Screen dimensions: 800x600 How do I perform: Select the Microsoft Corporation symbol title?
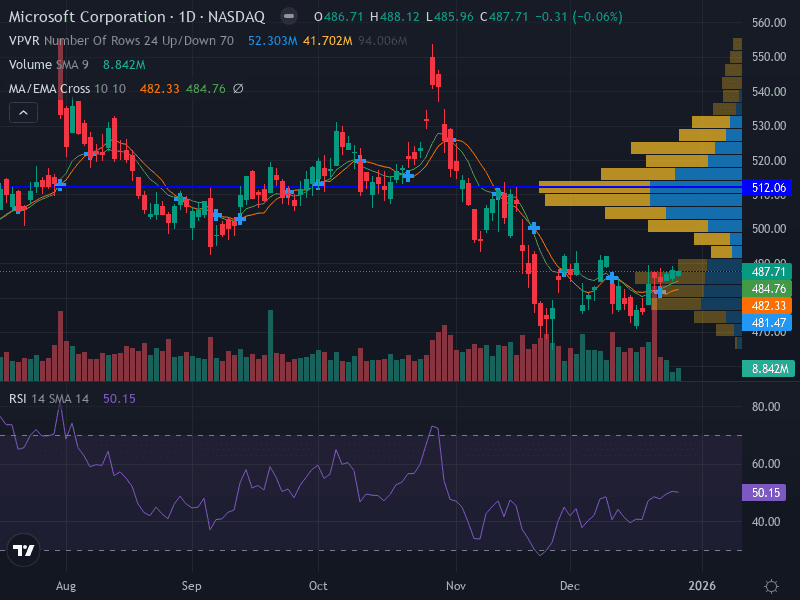click(x=137, y=17)
